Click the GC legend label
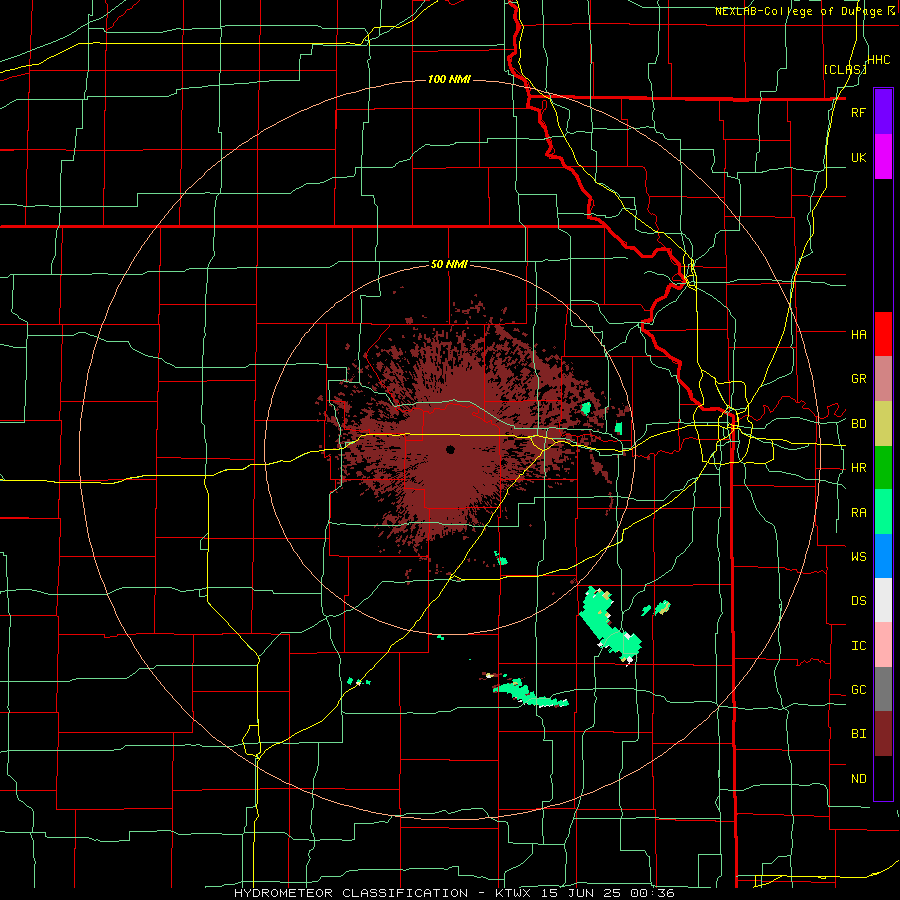This screenshot has width=900, height=900. point(858,690)
